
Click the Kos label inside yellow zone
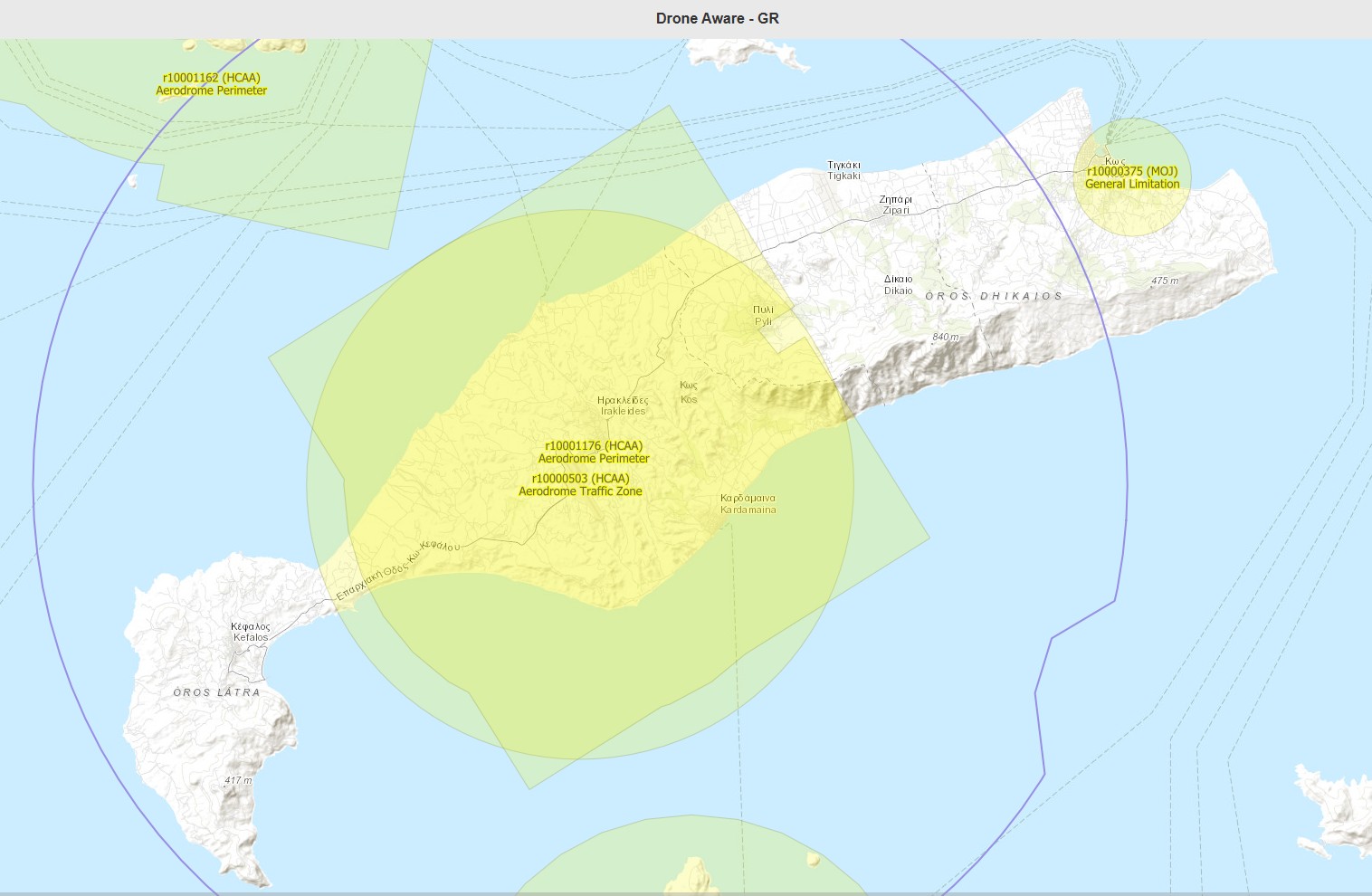(x=689, y=392)
